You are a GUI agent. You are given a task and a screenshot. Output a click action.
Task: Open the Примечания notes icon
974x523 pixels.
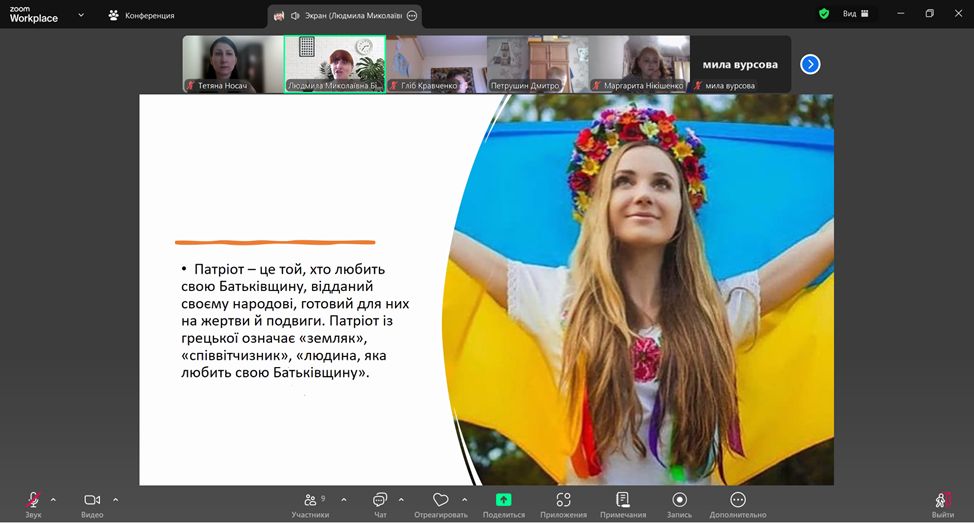(623, 500)
